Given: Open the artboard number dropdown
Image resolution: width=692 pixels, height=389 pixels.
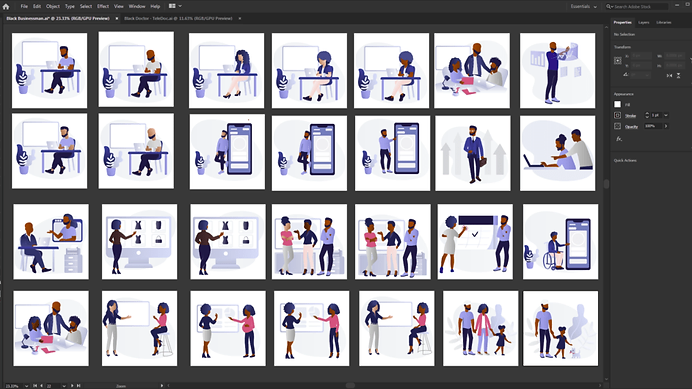Looking at the screenshot, I should pos(64,386).
